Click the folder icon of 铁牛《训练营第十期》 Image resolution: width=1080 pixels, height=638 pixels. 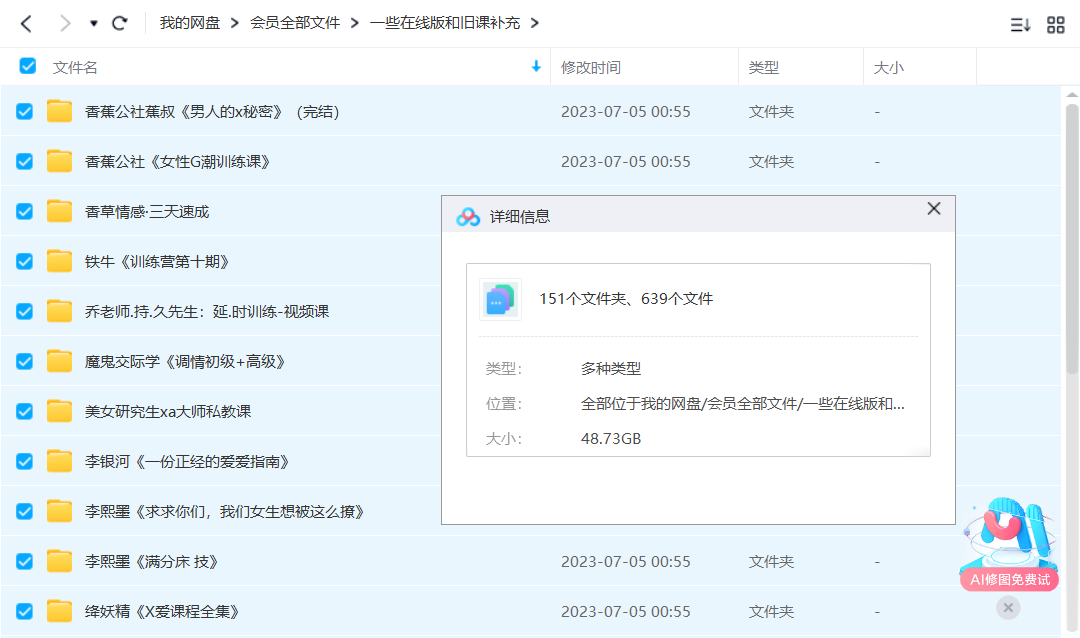(60, 262)
